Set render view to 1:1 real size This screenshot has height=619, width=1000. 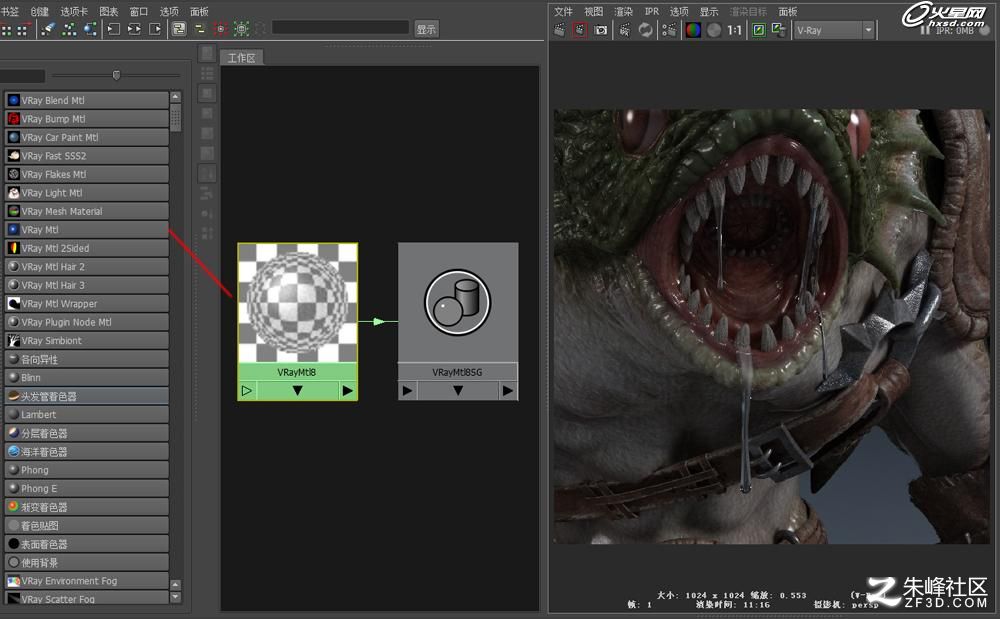click(x=735, y=30)
